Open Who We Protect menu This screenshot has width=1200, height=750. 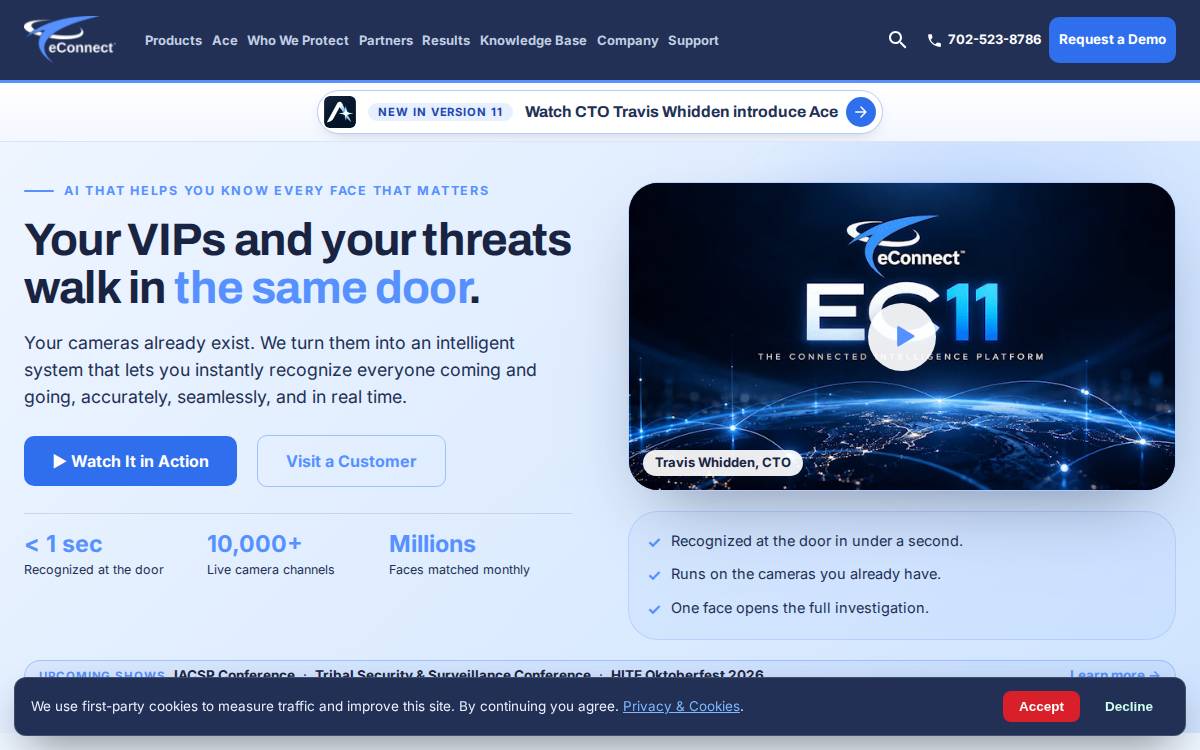(x=298, y=40)
